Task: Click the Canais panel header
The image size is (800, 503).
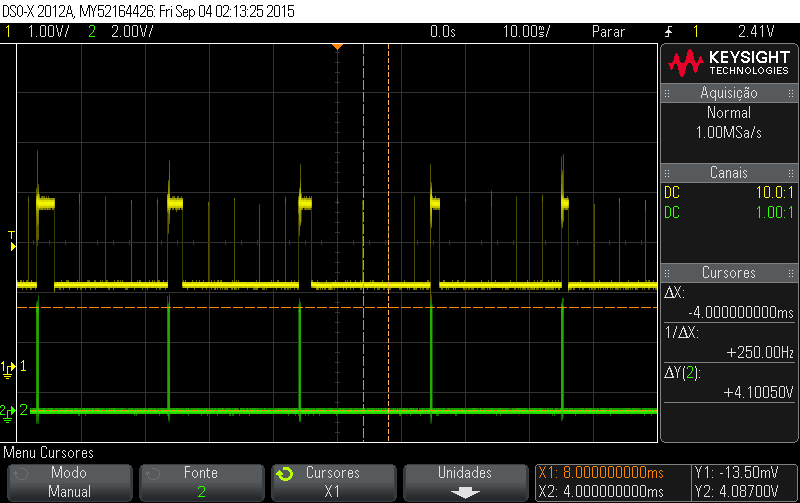Action: point(729,173)
